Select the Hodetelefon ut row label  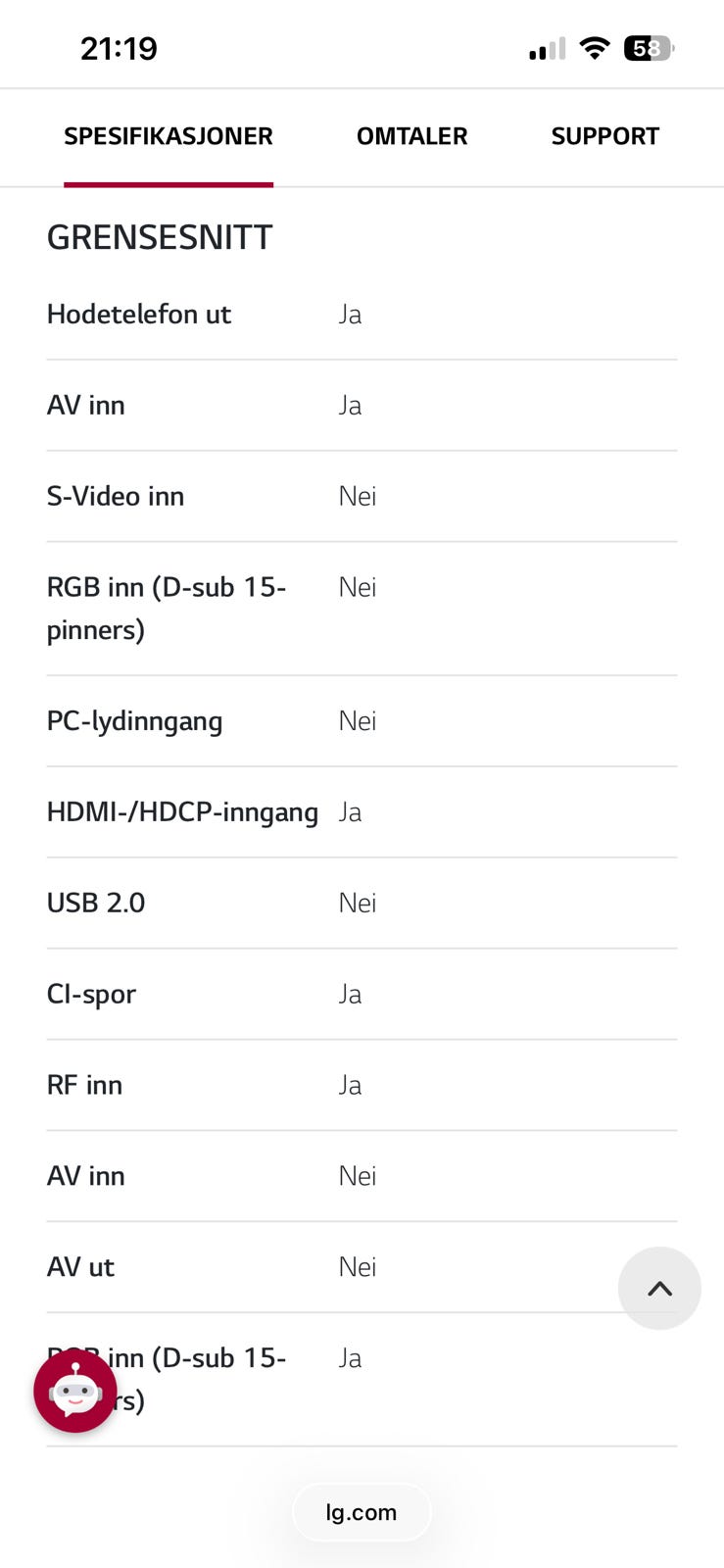click(139, 314)
